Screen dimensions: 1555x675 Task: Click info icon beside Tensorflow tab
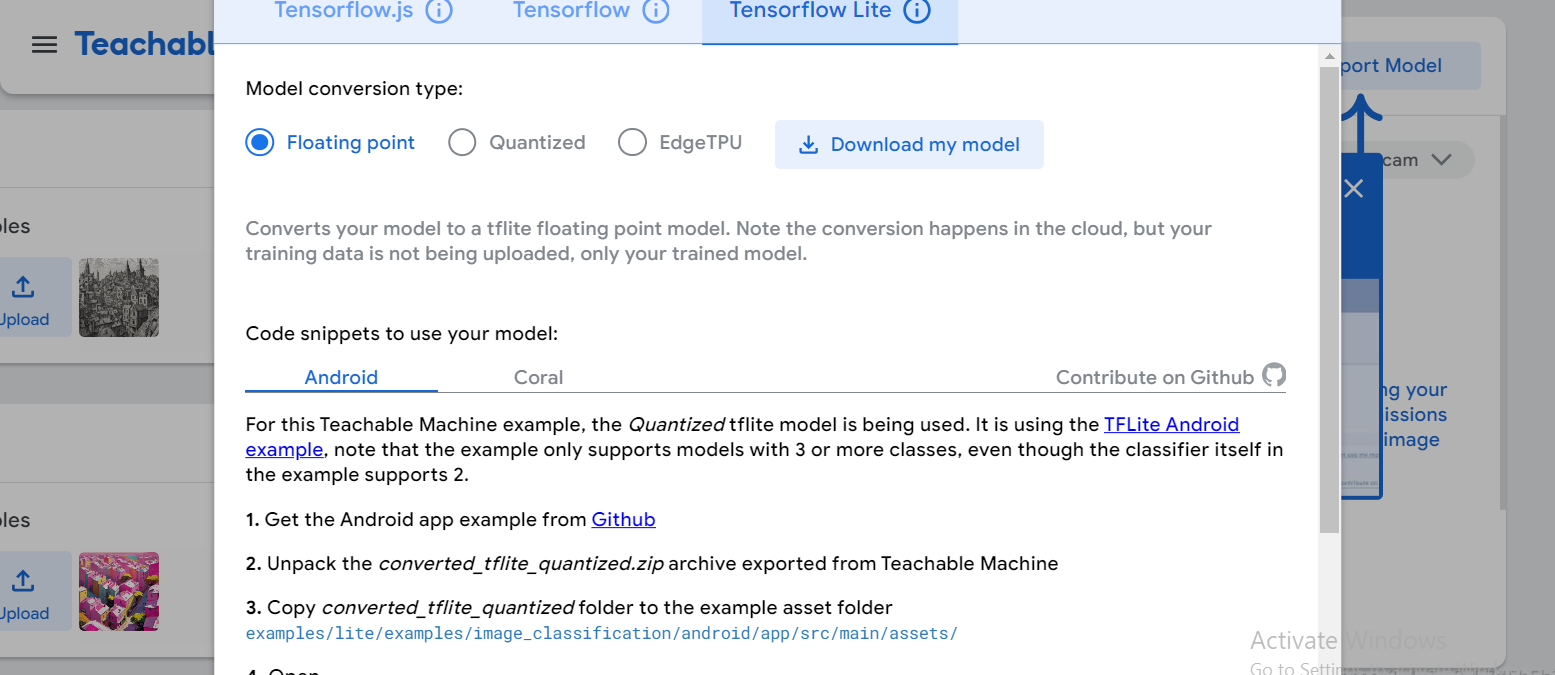(x=655, y=11)
